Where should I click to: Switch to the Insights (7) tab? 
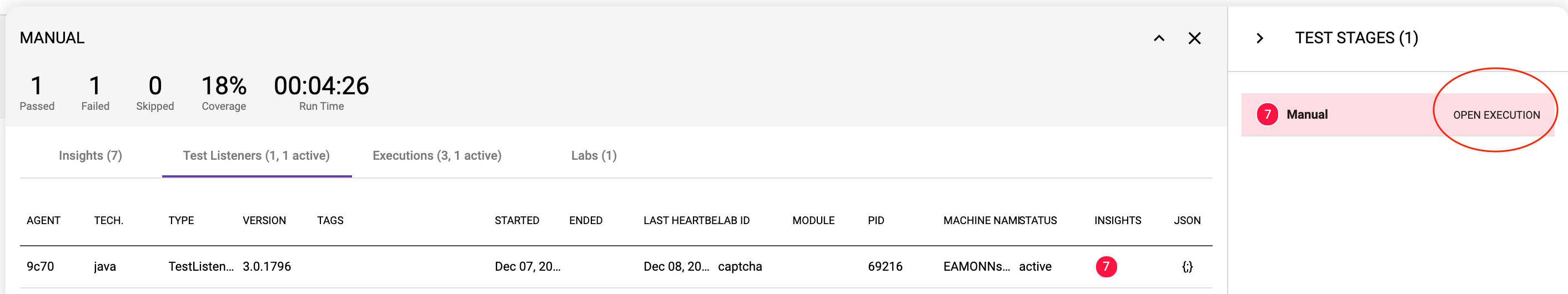click(x=90, y=156)
